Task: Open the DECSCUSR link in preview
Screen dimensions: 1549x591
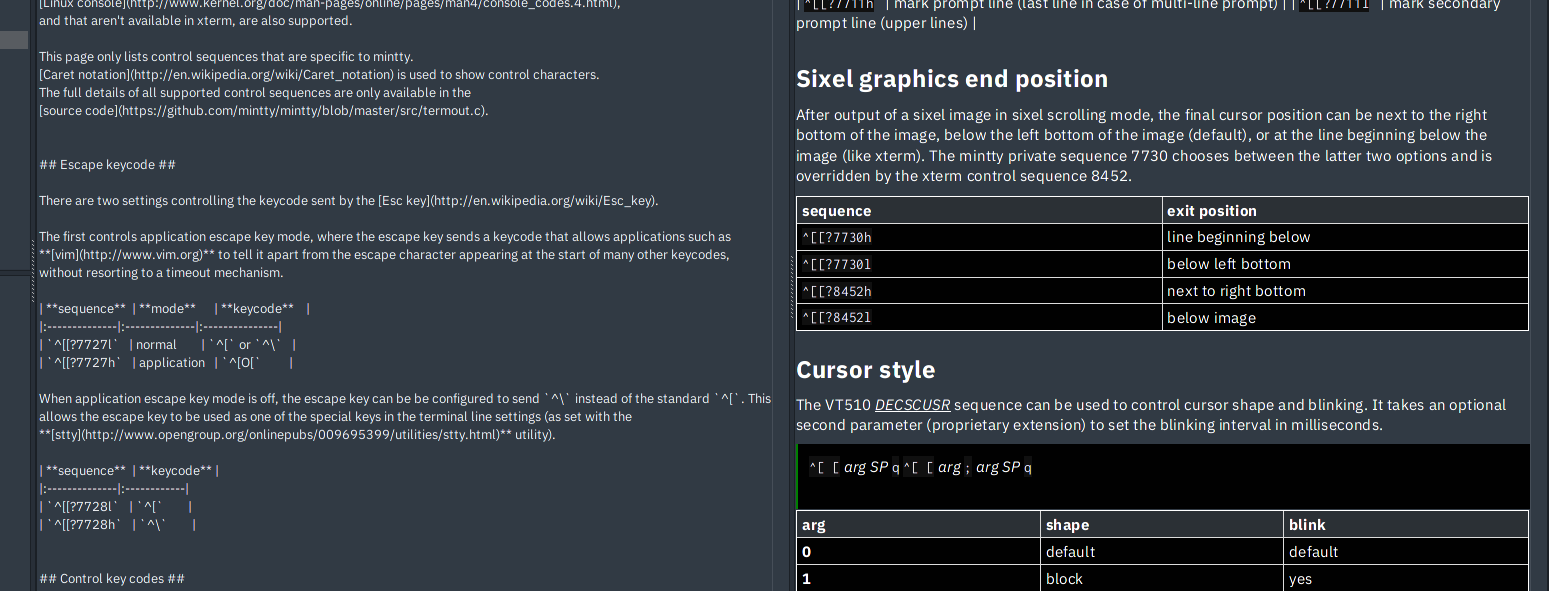Action: (912, 405)
